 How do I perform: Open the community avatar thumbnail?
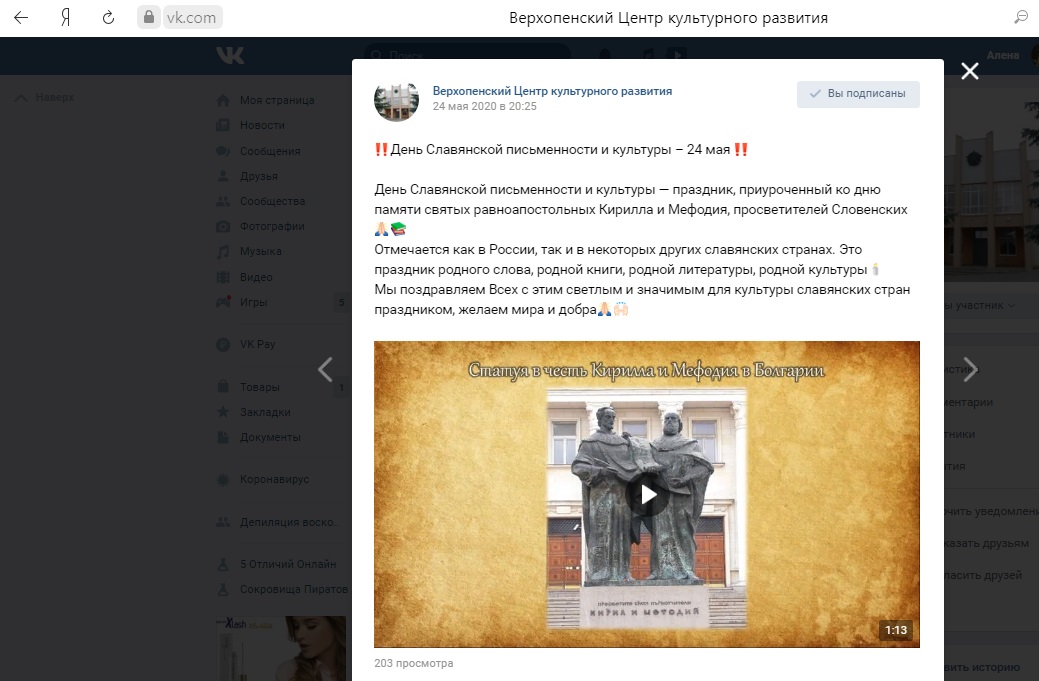point(397,101)
